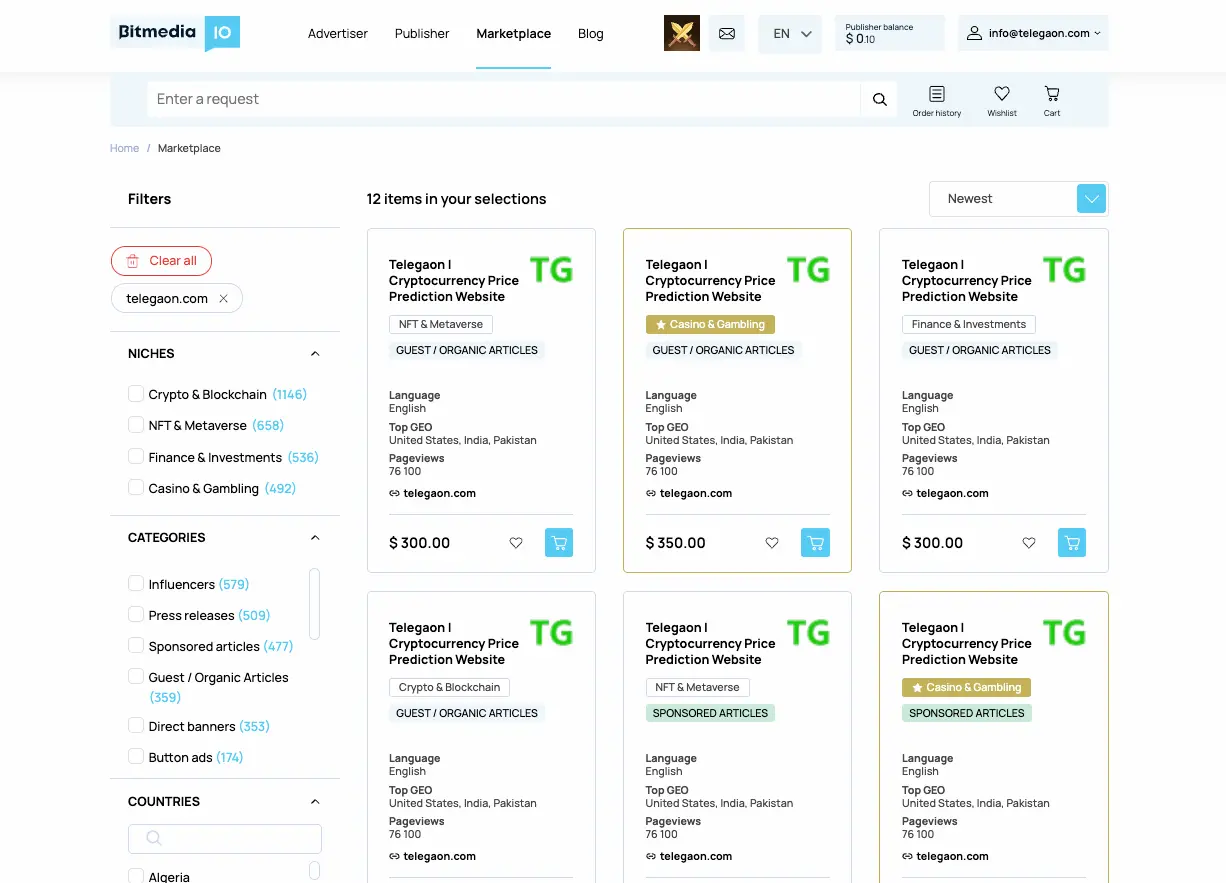The image size is (1226, 883).
Task: Click the TG logo on the $350.00 card
Action: (808, 270)
